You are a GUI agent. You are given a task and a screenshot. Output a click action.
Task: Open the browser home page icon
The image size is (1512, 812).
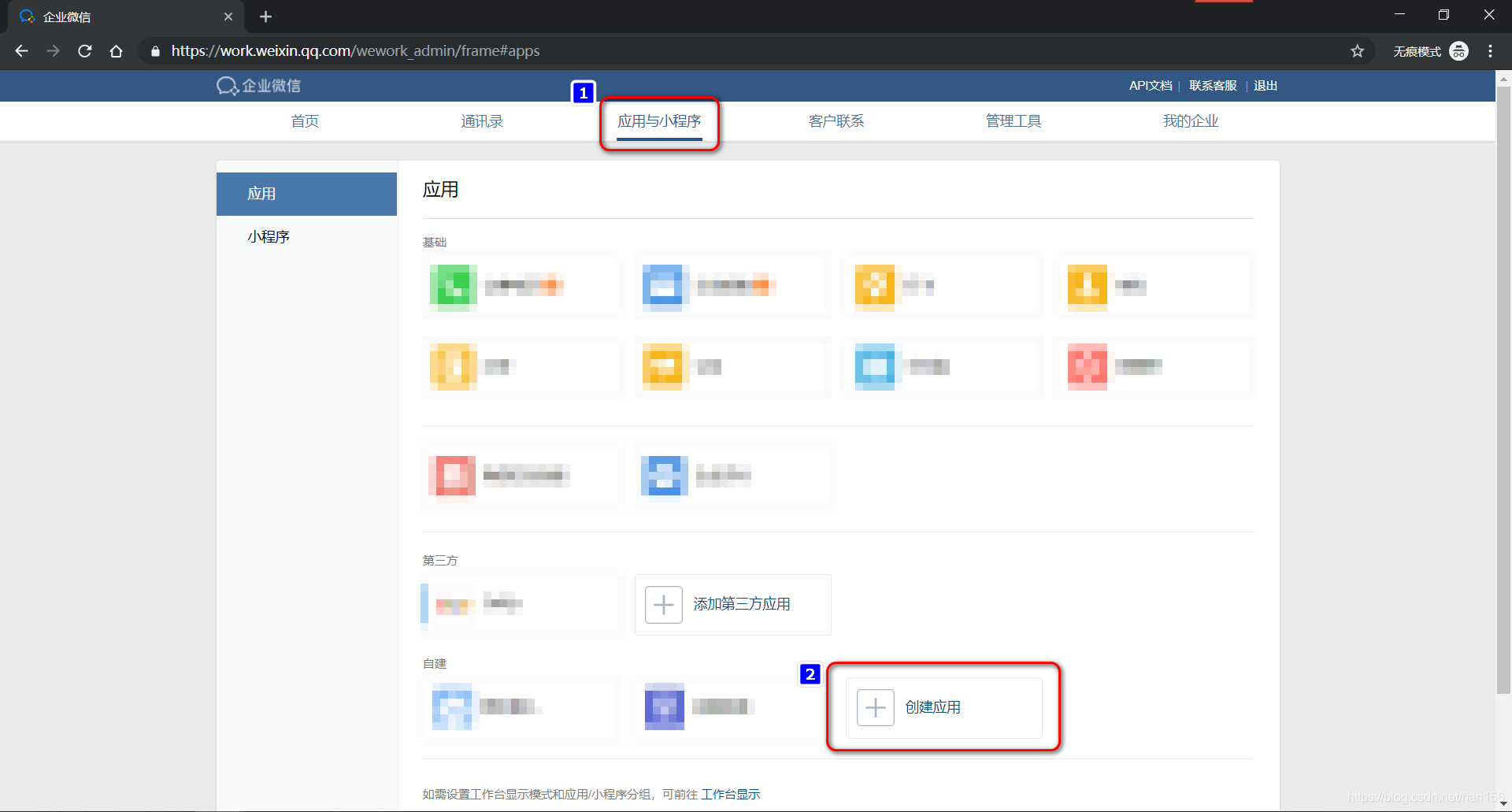pyautogui.click(x=117, y=51)
